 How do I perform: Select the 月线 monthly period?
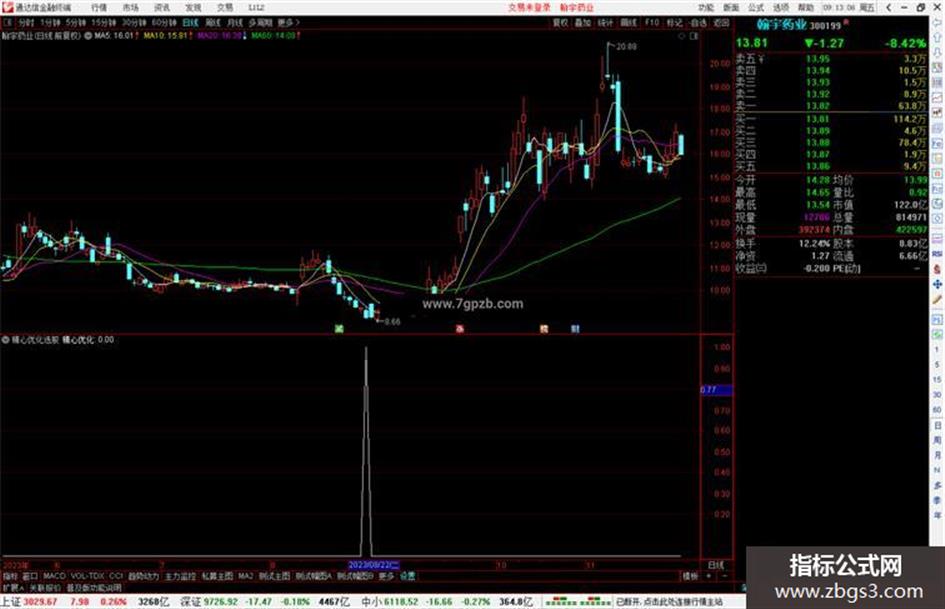pyautogui.click(x=234, y=22)
